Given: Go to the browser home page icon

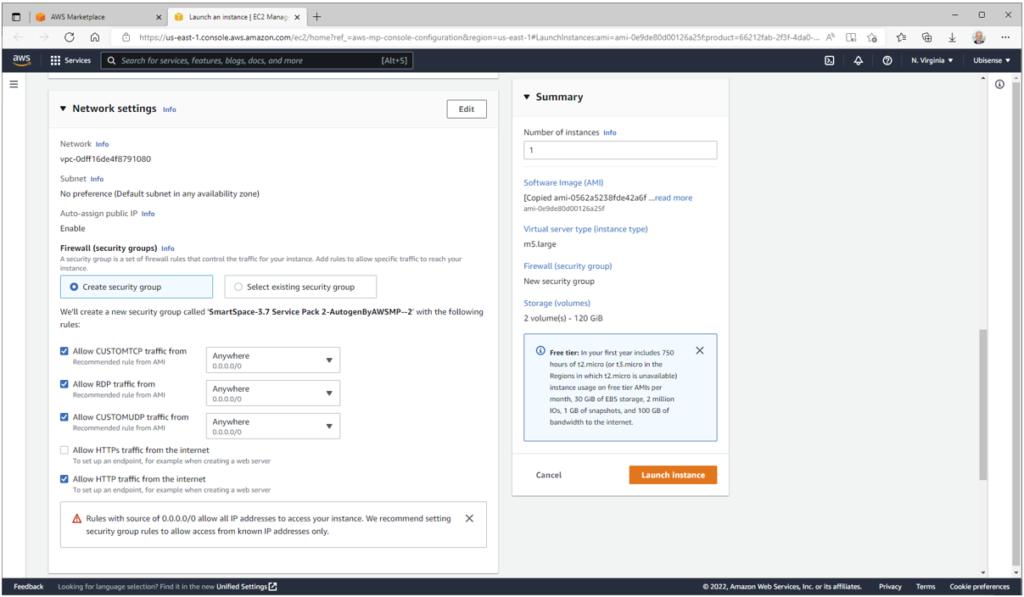Looking at the screenshot, I should click(95, 37).
